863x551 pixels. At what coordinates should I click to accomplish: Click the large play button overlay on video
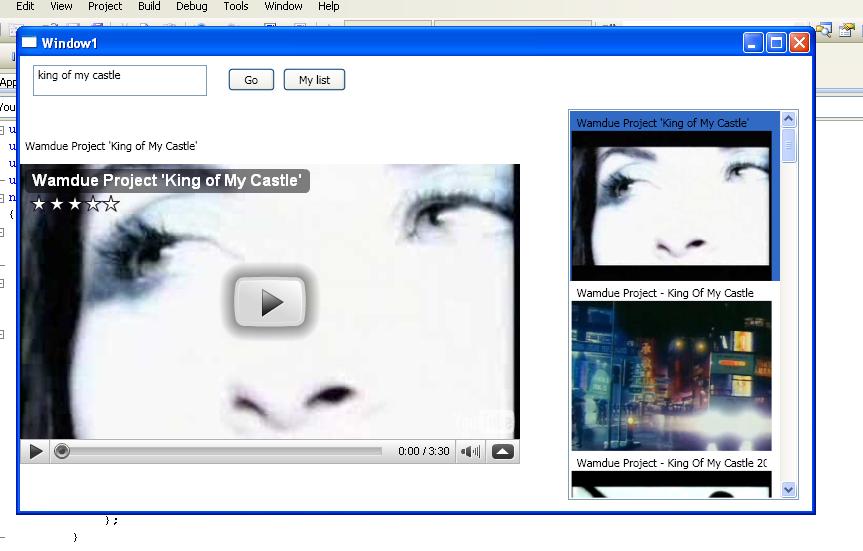(270, 302)
